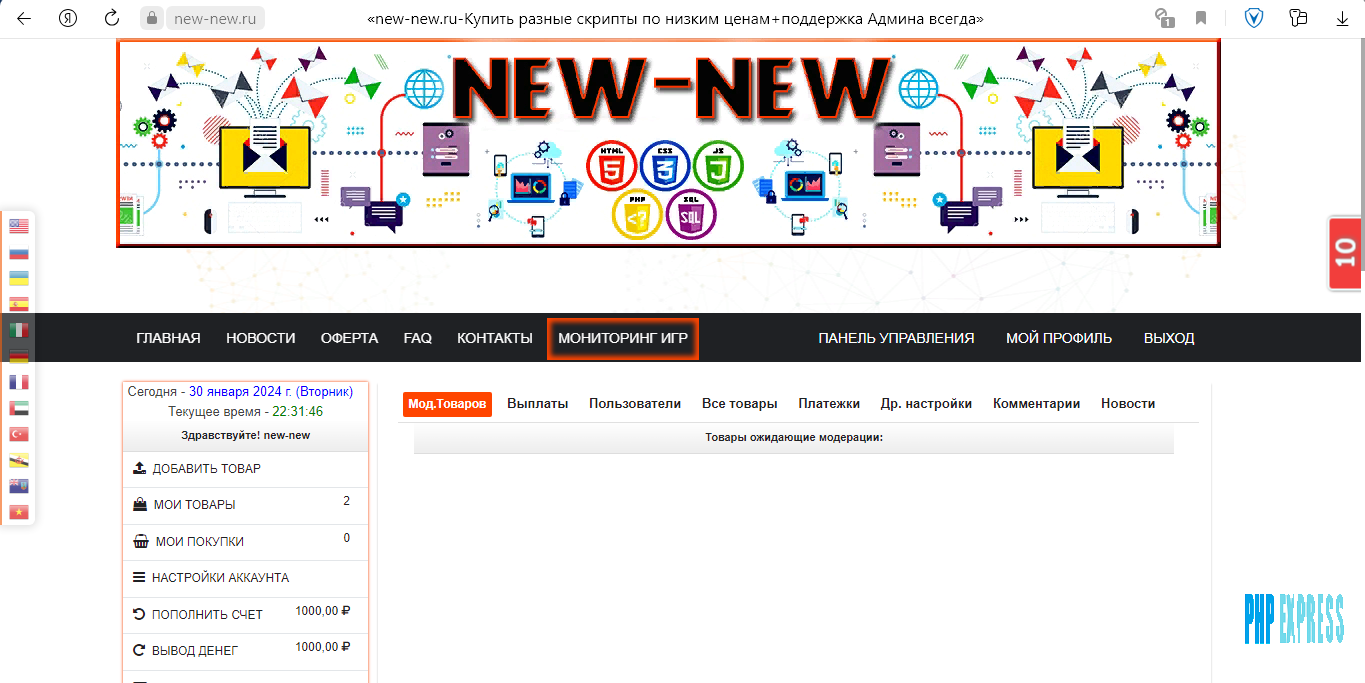Click the Товары ожидающие модерации header

coord(794,437)
